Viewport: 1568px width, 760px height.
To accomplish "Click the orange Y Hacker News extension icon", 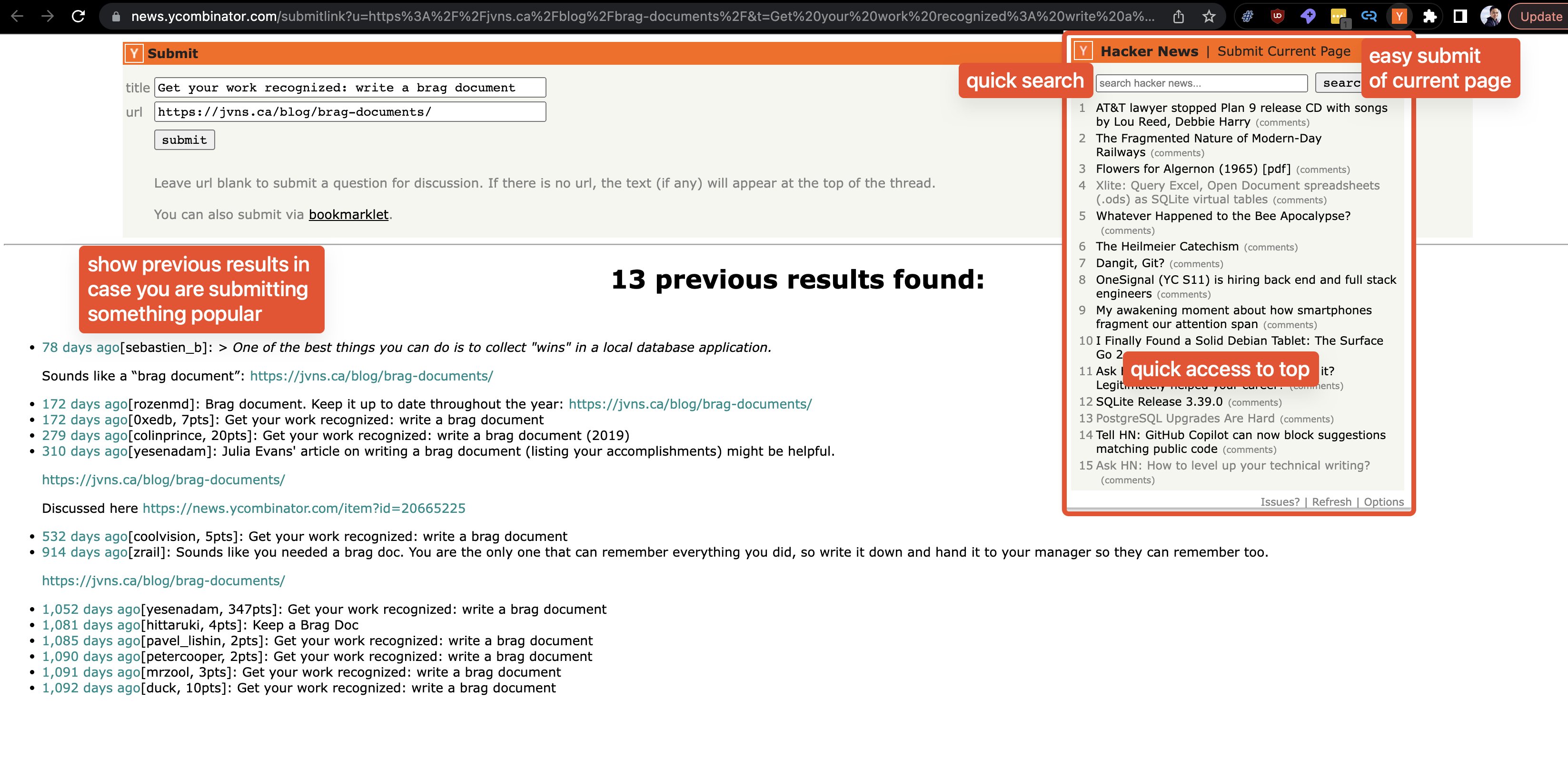I will coord(1399,17).
